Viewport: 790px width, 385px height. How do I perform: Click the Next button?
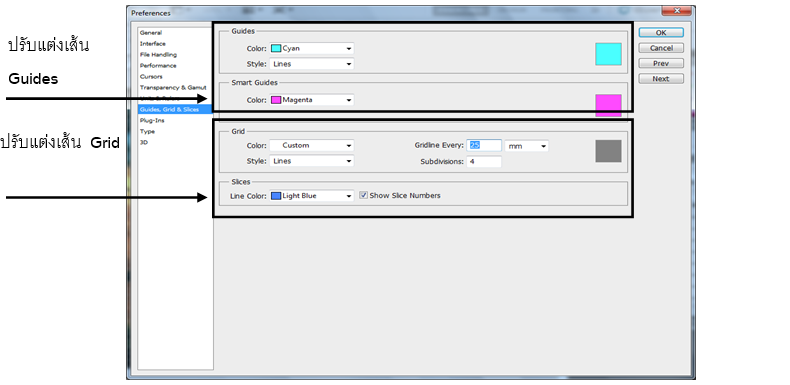(x=661, y=79)
